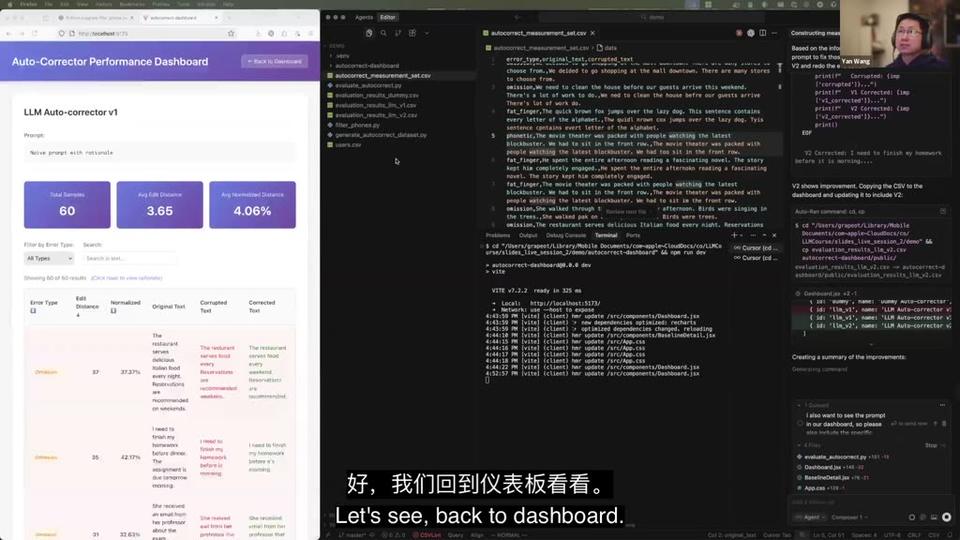Viewport: 960px width, 540px height.
Task: Click the white round icon in editor toolbar
Action: coord(751,33)
